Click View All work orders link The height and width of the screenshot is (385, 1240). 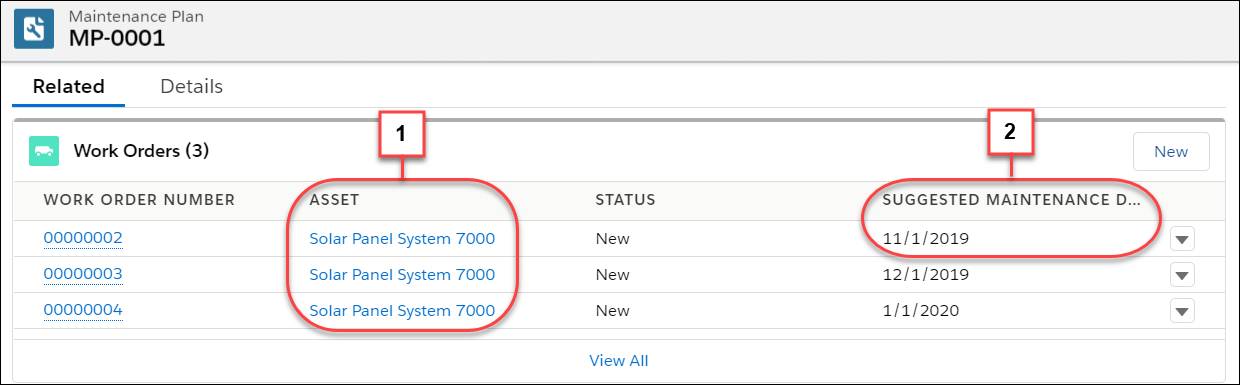tap(619, 360)
